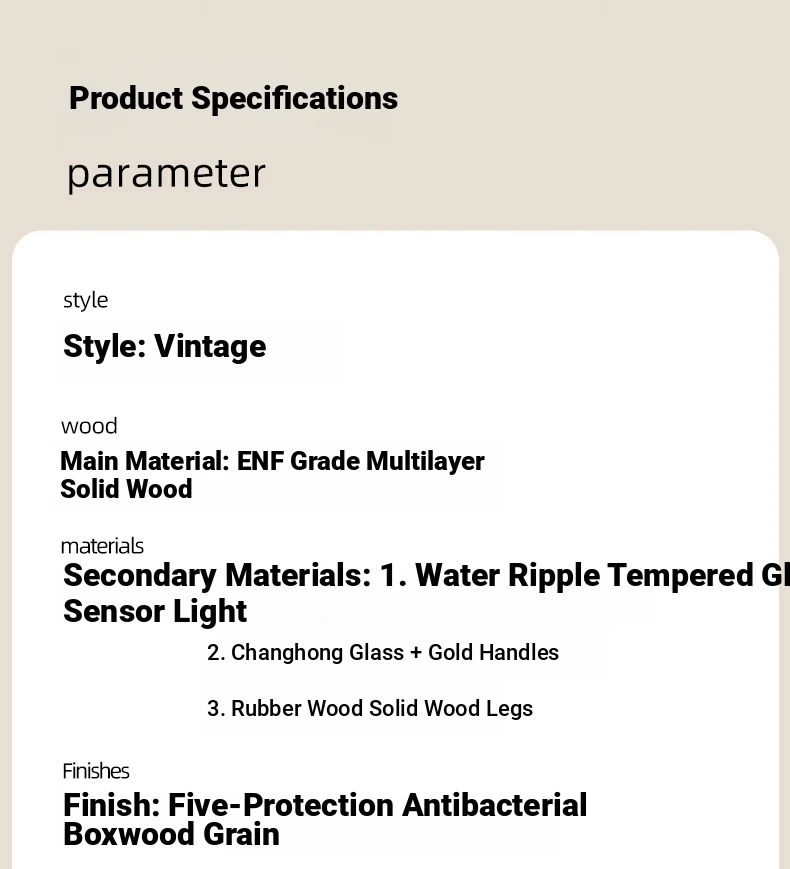Select item '3. Rubber Wood Solid Wood Legs'
The image size is (790, 869).
[370, 709]
